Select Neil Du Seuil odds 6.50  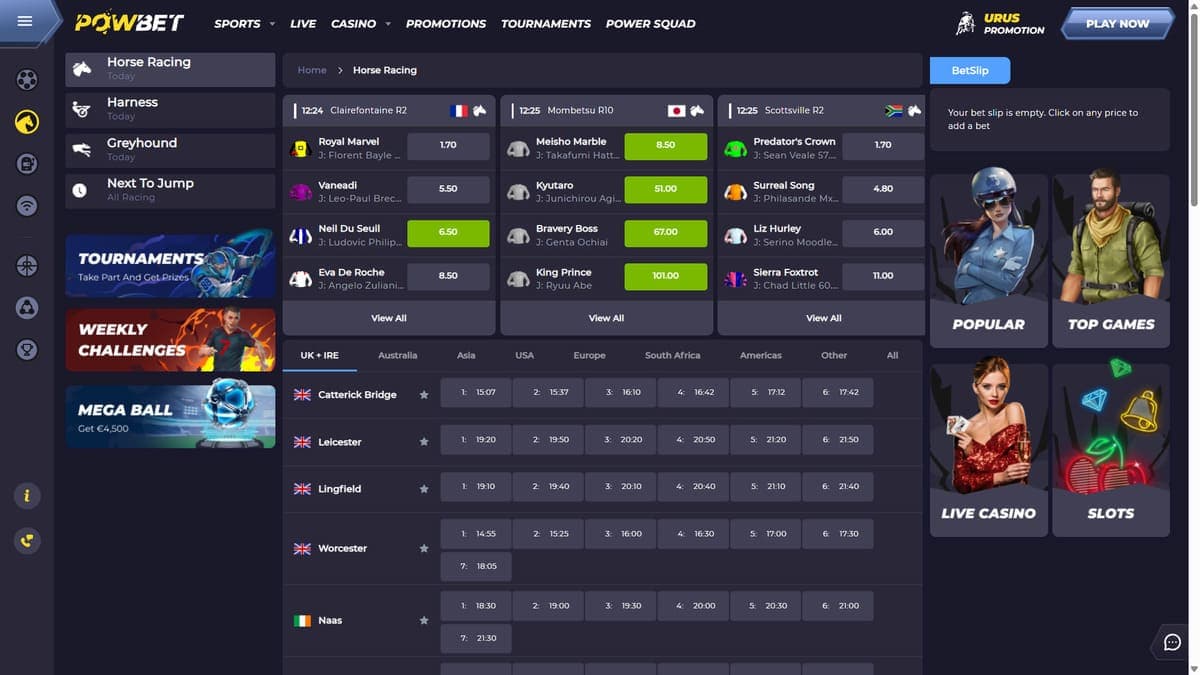coord(448,233)
